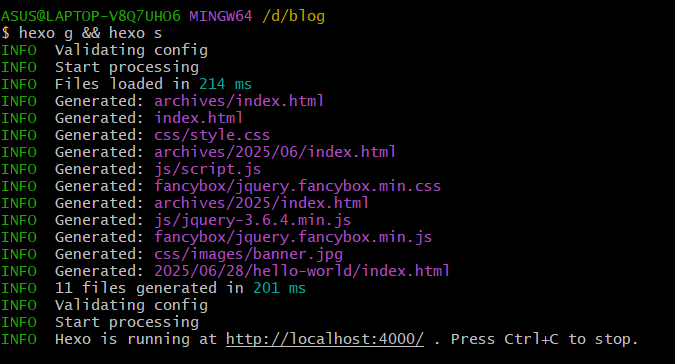Screen dimensions: 675x364
Task: Click the '201 ms' generation time
Action: click(279, 288)
